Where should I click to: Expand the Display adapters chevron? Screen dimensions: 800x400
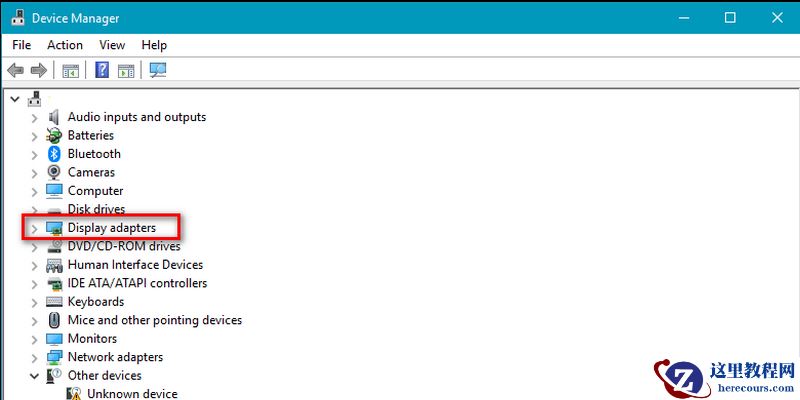click(34, 229)
